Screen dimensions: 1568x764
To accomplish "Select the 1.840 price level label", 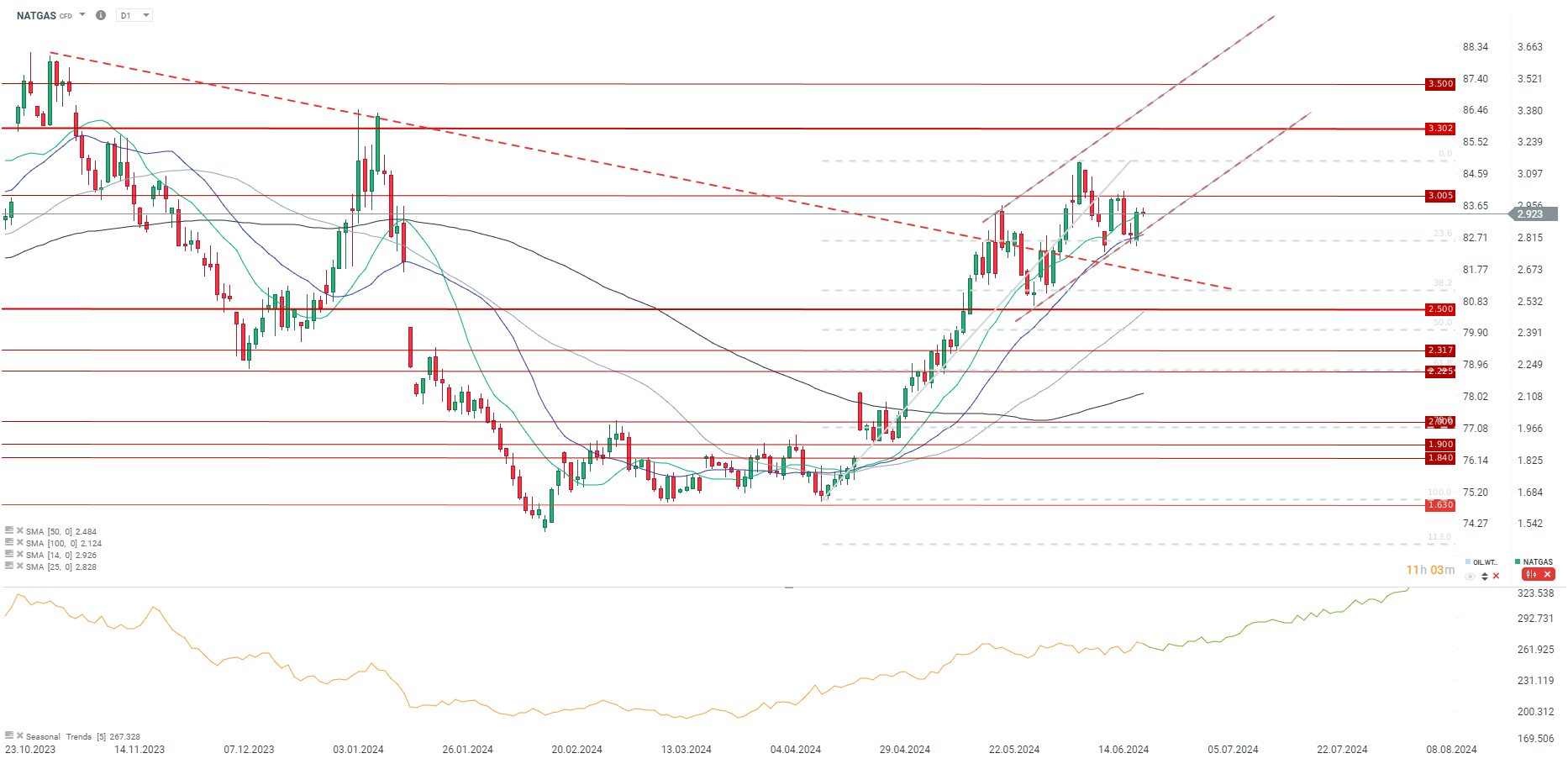I will [1440, 458].
